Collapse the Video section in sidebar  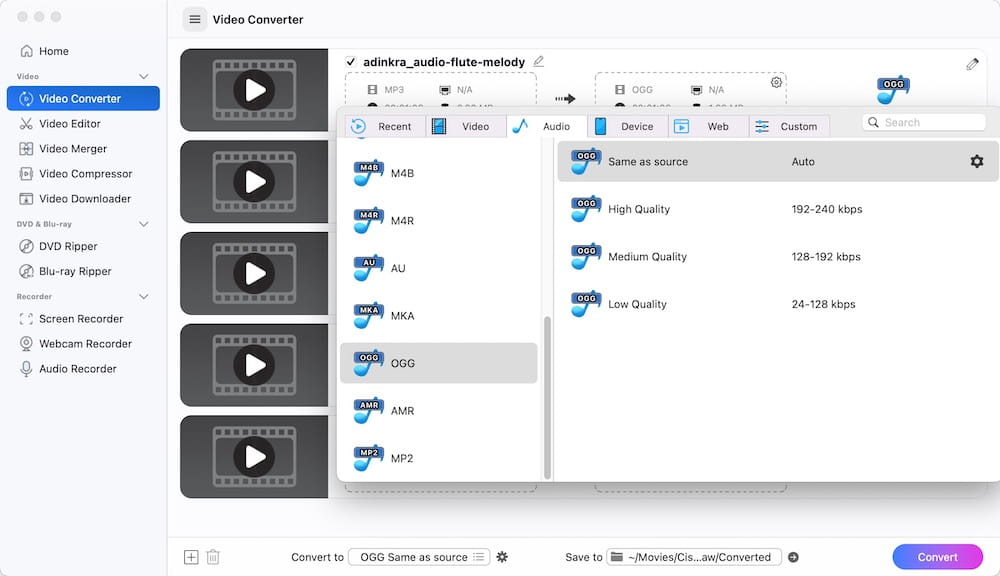143,77
